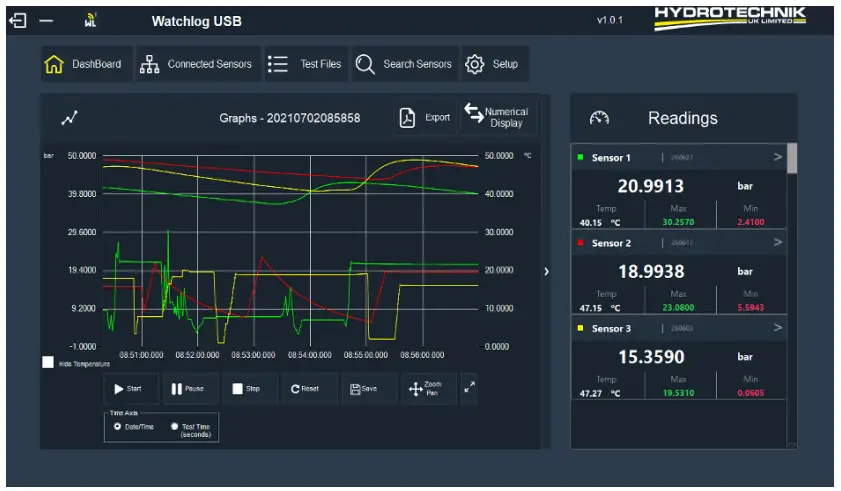Image resolution: width=841 pixels, height=491 pixels.
Task: Click the exit/logout icon in title bar
Action: 18,21
